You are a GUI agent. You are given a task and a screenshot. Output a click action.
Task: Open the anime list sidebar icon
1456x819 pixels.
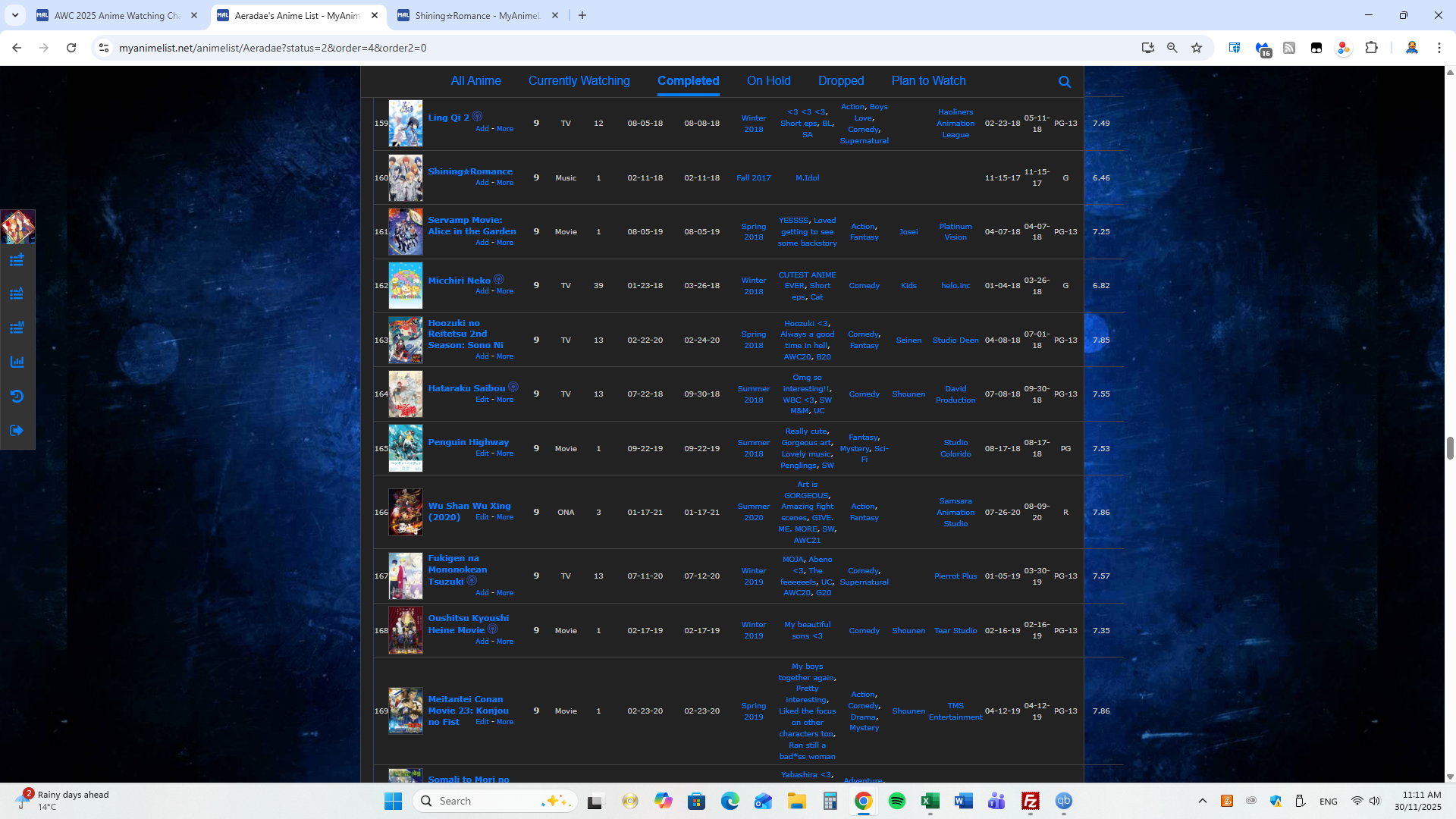17,294
